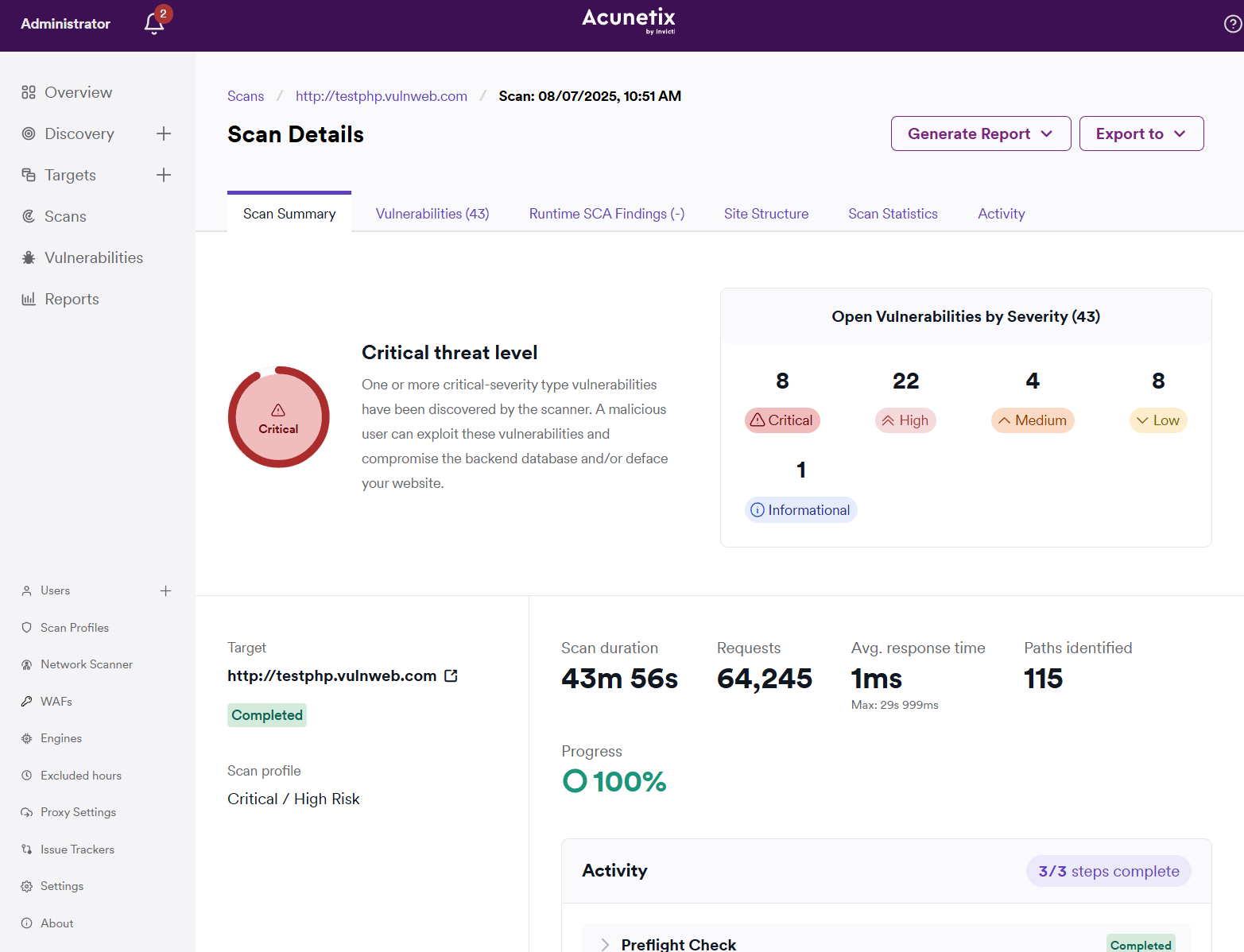Screen dimensions: 1244x952
Task: Click the help question mark icon
Action: [x=1233, y=24]
